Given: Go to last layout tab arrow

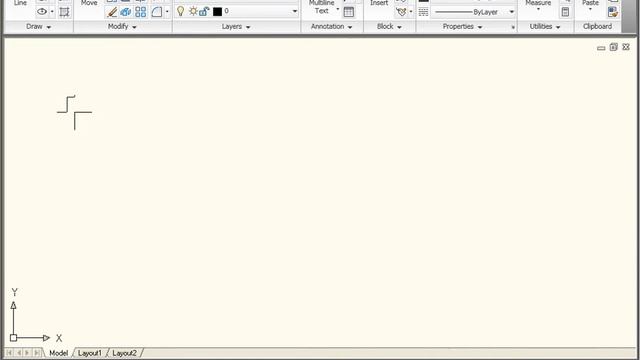Looking at the screenshot, I should point(37,353).
